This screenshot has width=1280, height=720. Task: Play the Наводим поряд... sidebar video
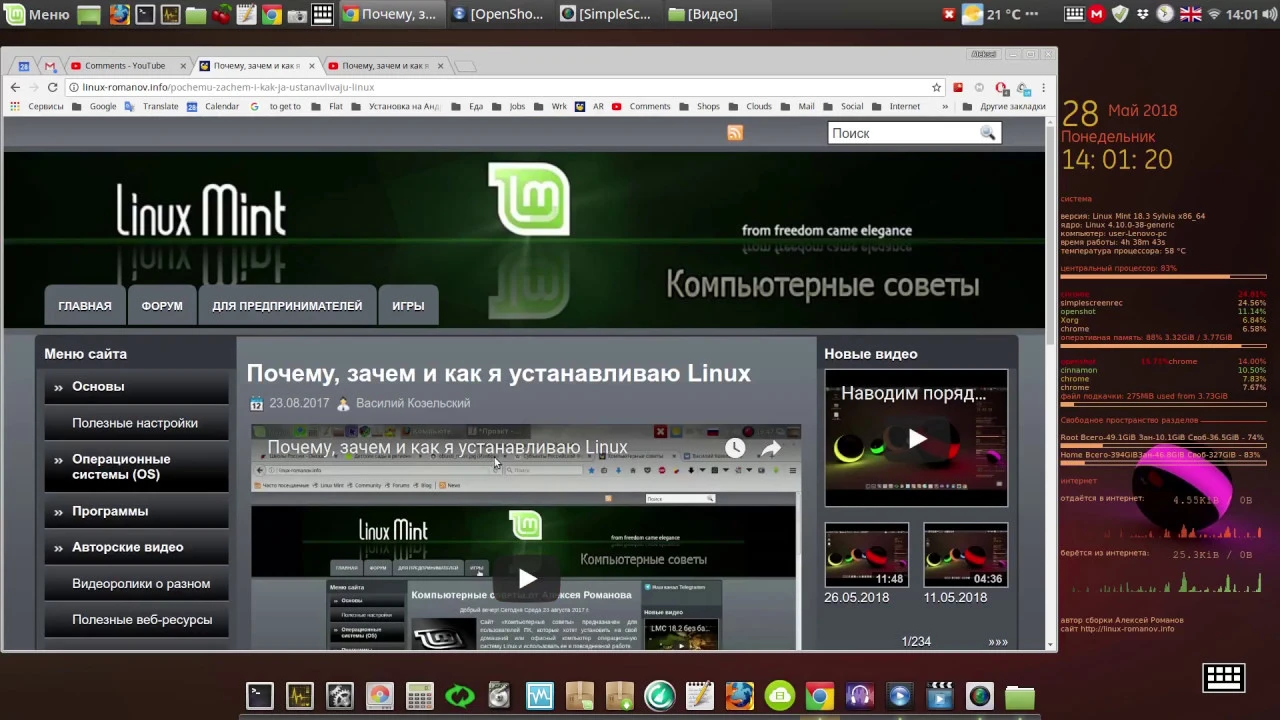click(x=917, y=438)
